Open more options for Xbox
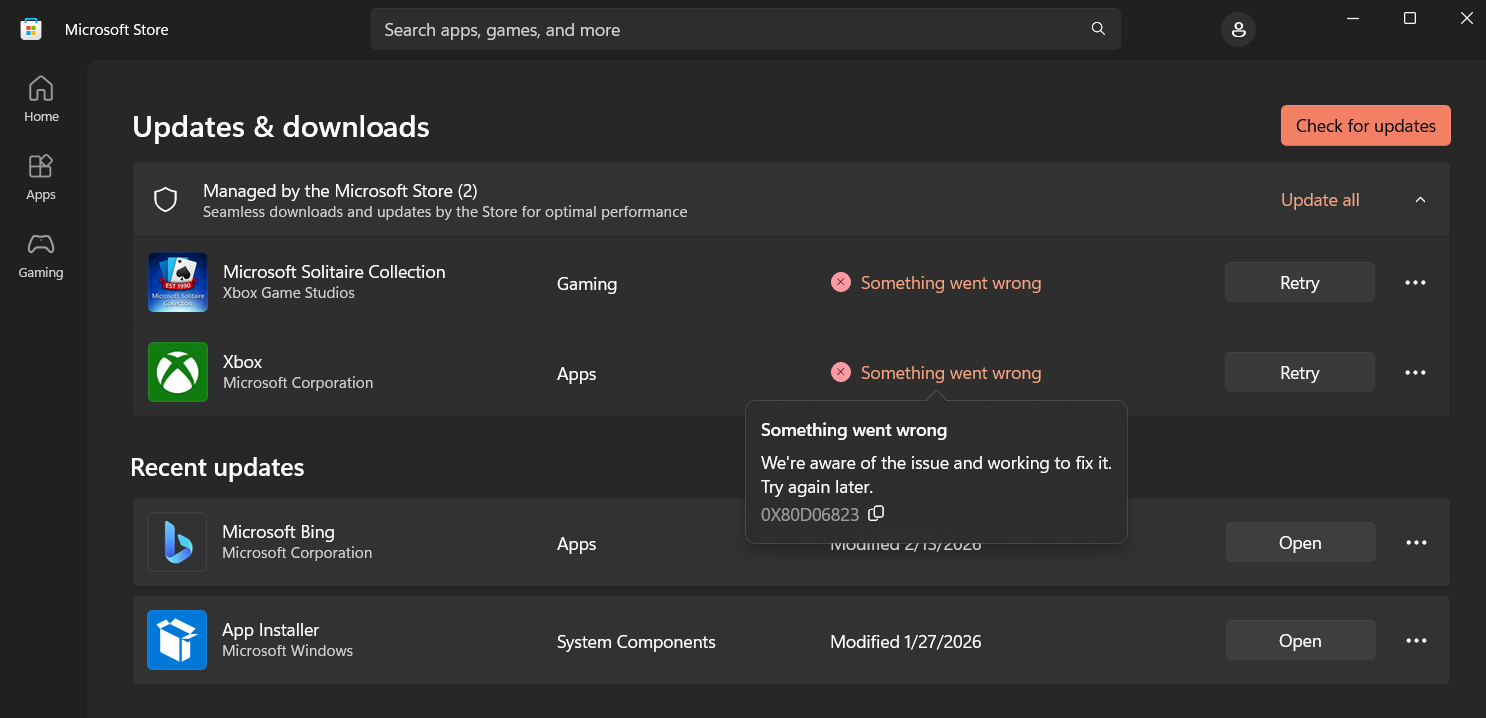This screenshot has width=1486, height=718. tap(1415, 373)
